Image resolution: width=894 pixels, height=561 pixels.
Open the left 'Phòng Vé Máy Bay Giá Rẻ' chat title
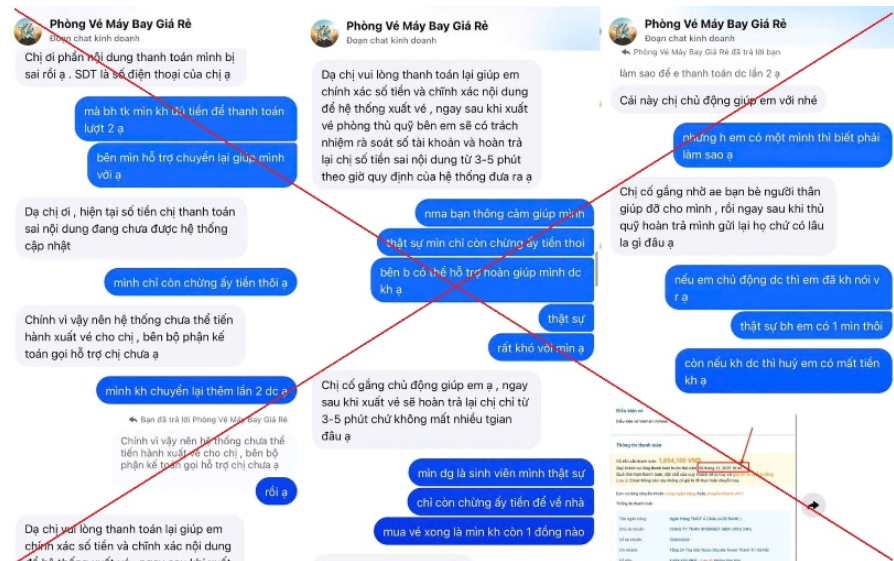[x=120, y=24]
